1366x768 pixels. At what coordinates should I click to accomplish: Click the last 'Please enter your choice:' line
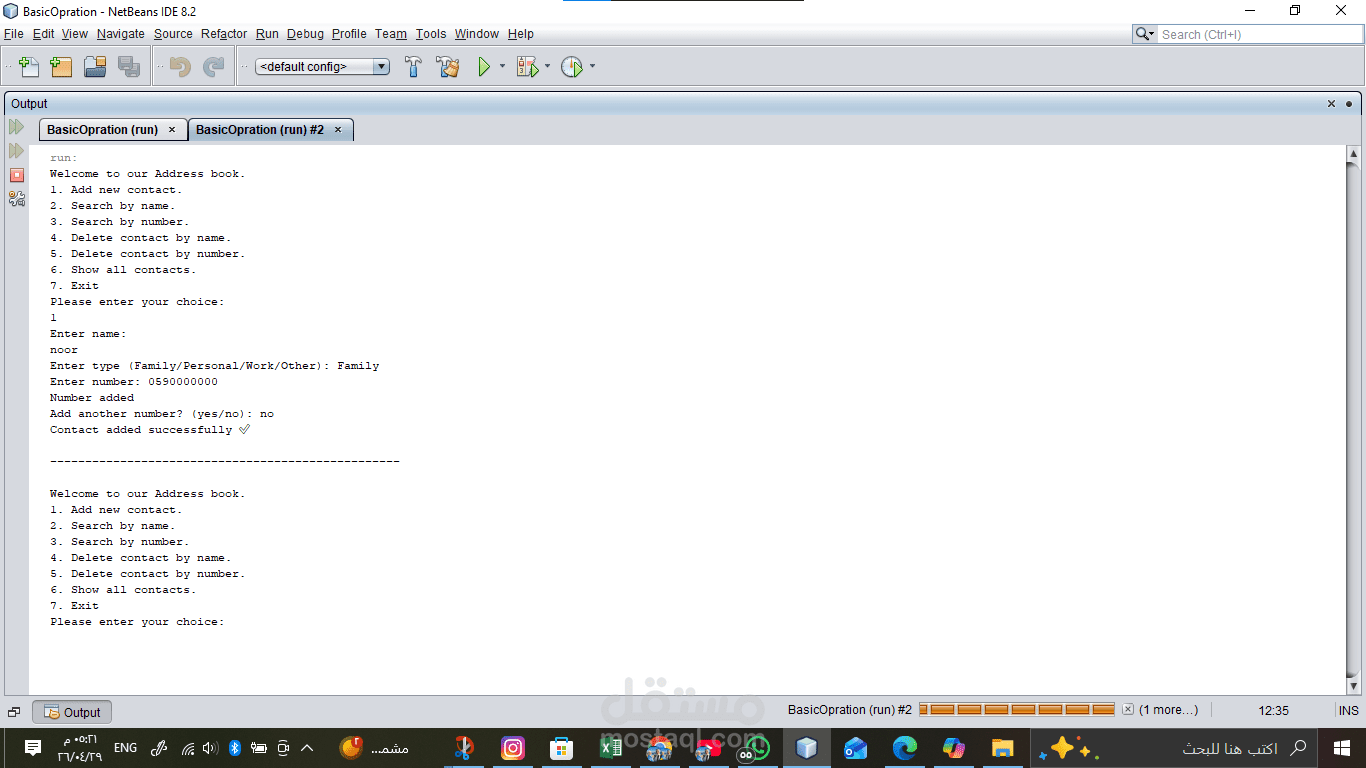(137, 622)
